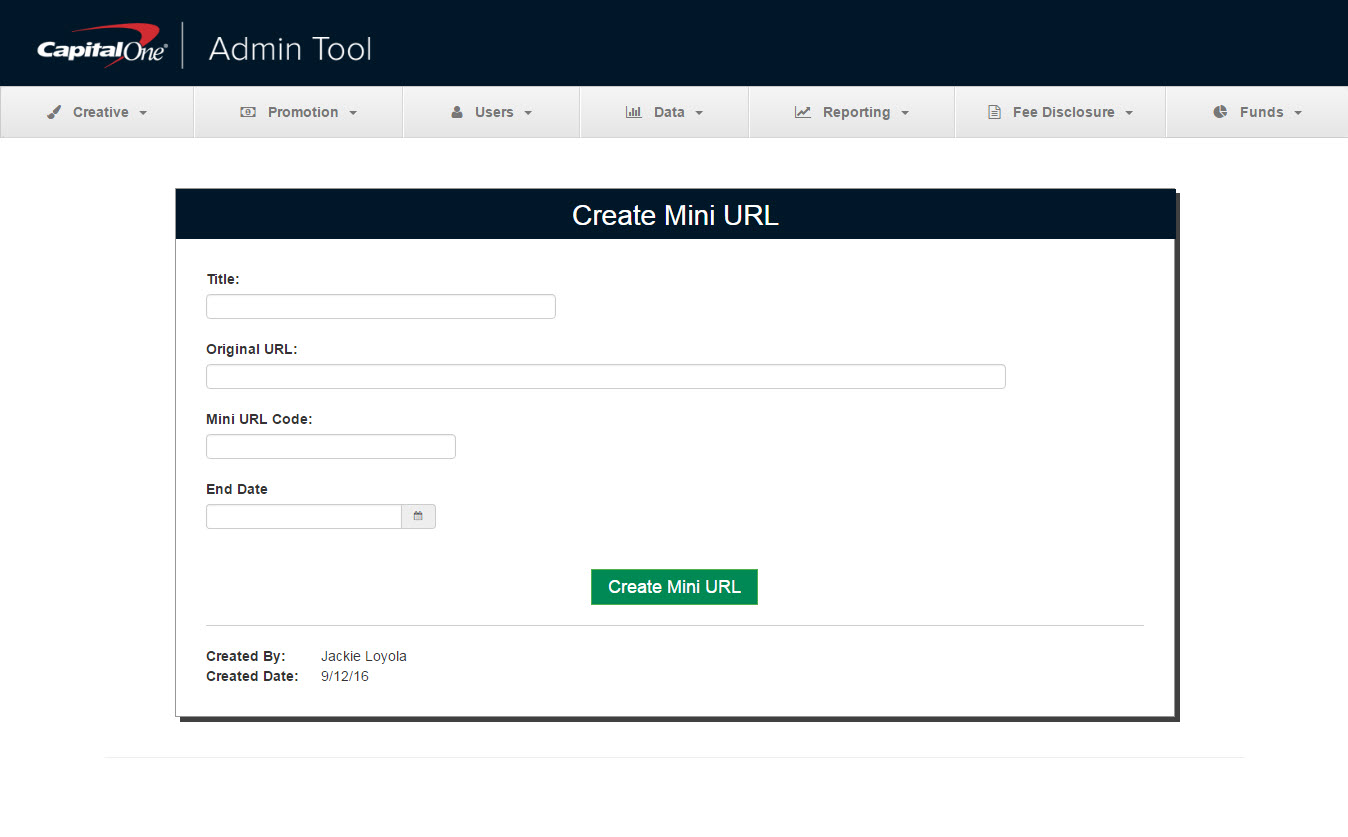Expand the Funds dropdown arrow

click(1298, 113)
